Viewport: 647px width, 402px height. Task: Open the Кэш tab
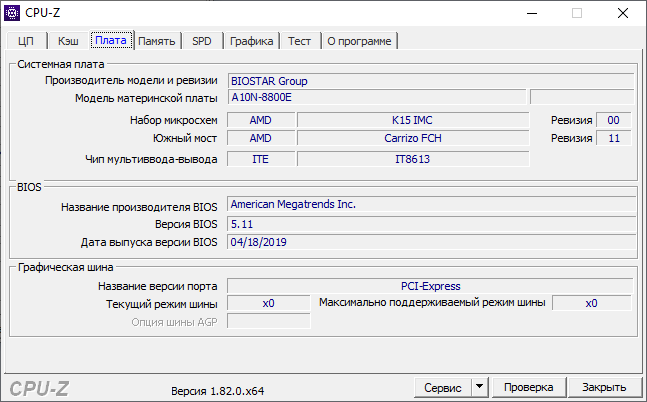click(68, 41)
